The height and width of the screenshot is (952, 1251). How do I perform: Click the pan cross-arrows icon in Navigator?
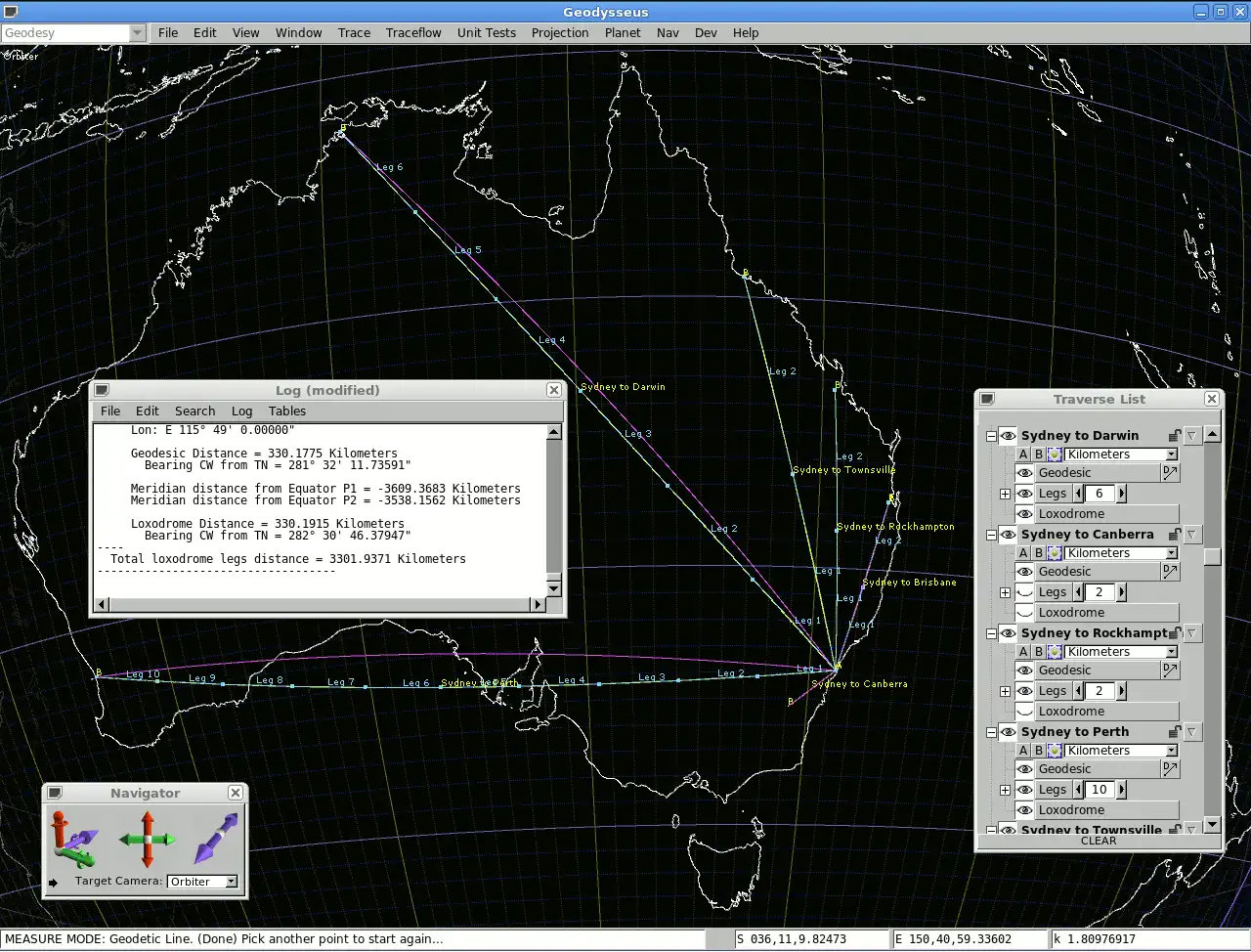coord(147,839)
